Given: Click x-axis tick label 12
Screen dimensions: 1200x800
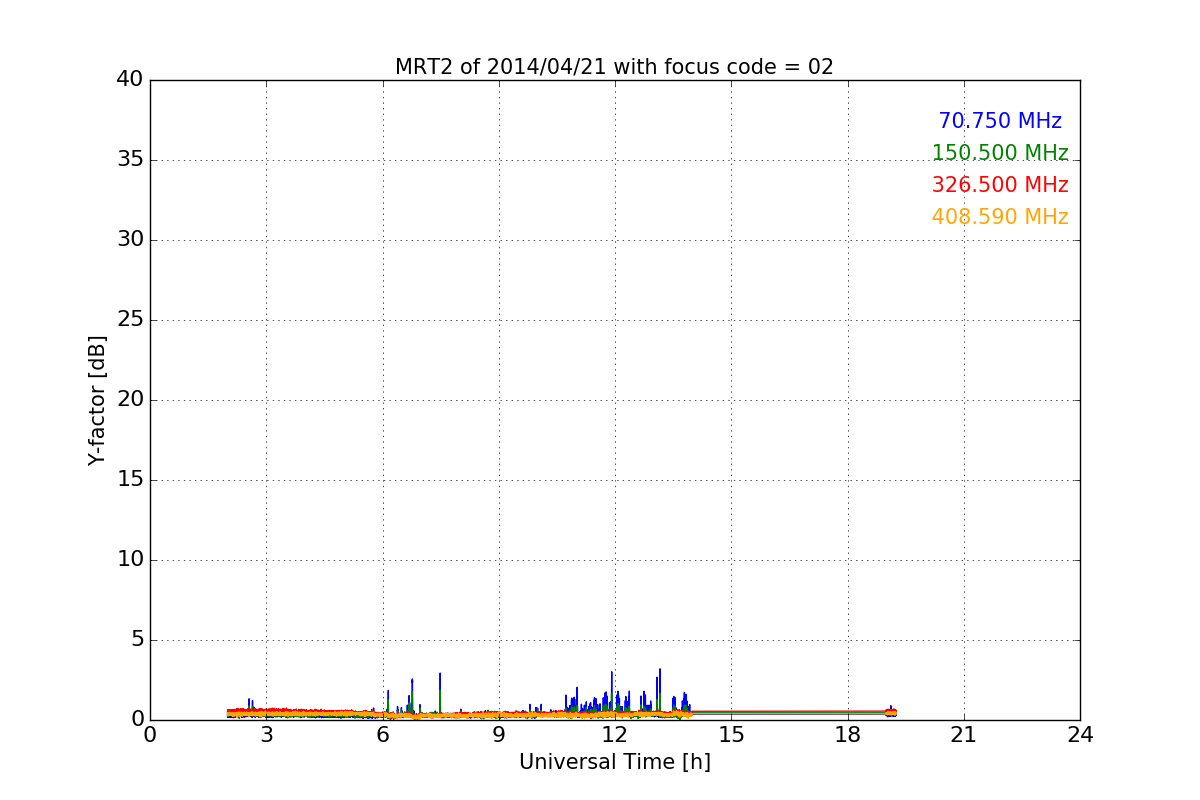Looking at the screenshot, I should point(615,735).
